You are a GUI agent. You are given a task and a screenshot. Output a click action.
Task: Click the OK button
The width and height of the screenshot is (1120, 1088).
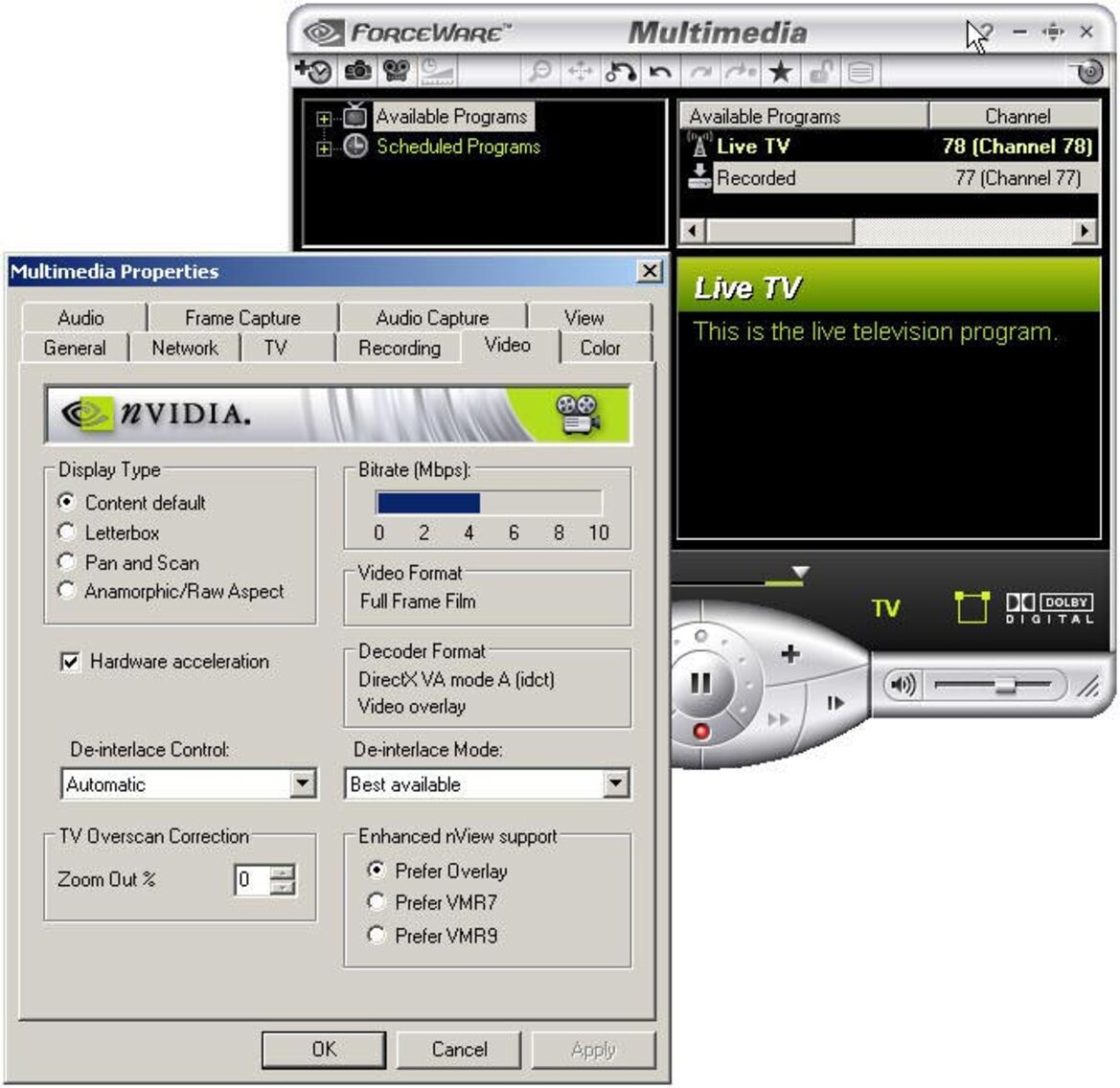click(324, 1049)
